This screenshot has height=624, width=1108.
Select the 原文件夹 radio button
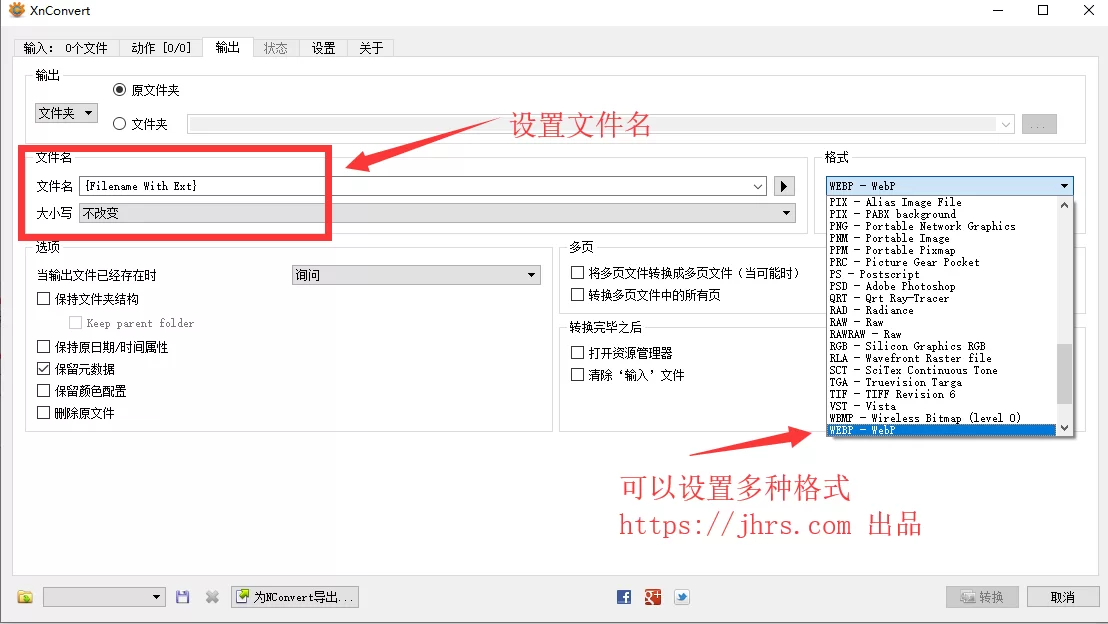click(x=119, y=90)
